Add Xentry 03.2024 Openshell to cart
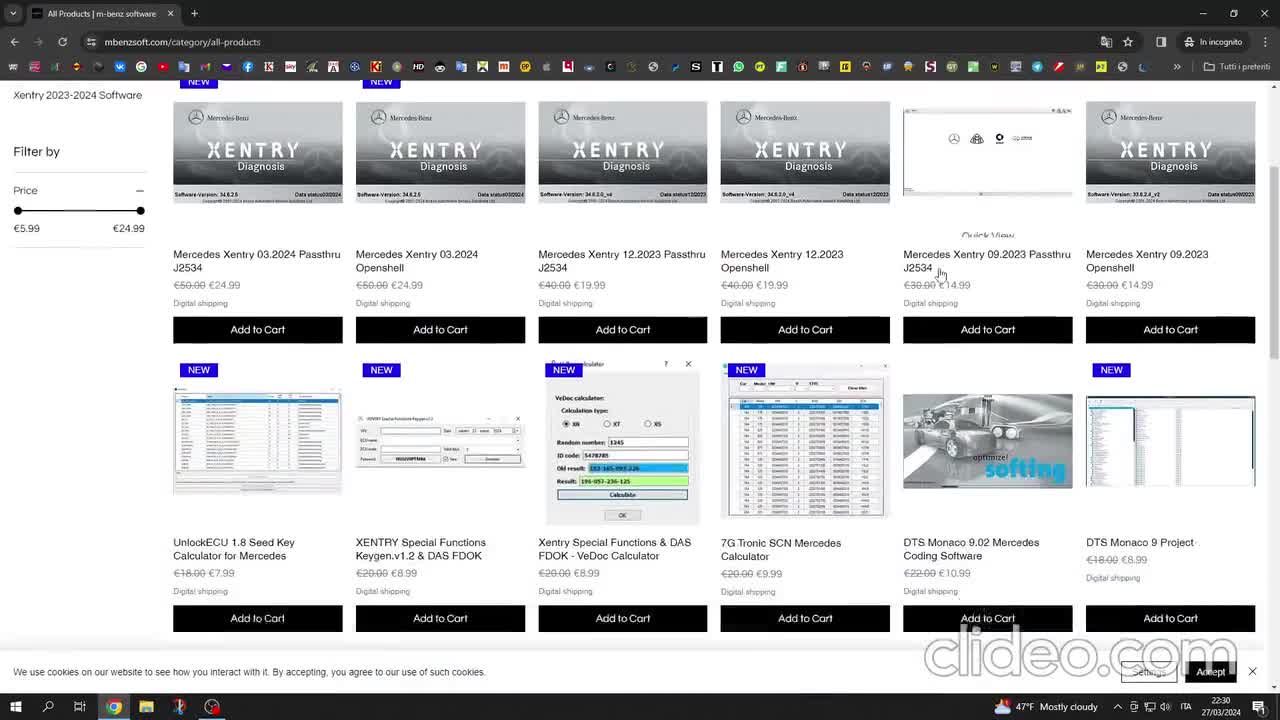 pos(440,330)
